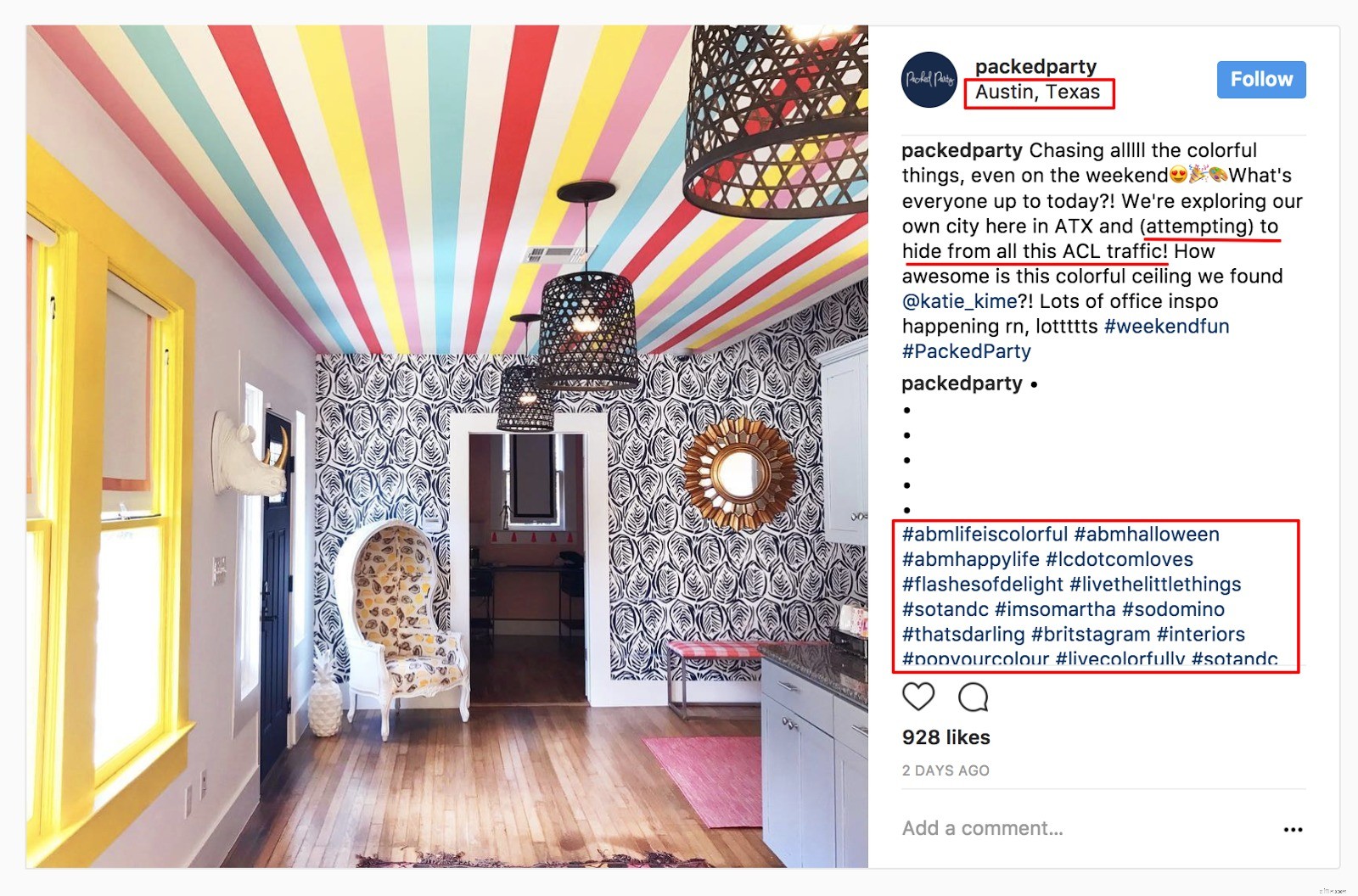This screenshot has height=896, width=1358.
Task: Open the packedparty profile avatar
Action: (929, 80)
